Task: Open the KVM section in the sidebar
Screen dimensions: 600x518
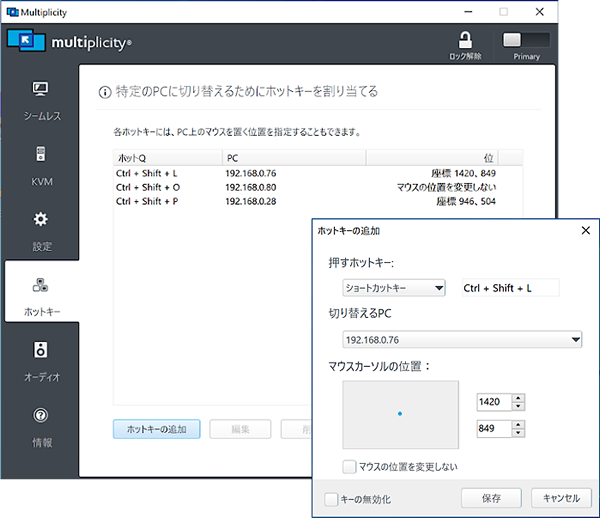Action: coord(41,166)
